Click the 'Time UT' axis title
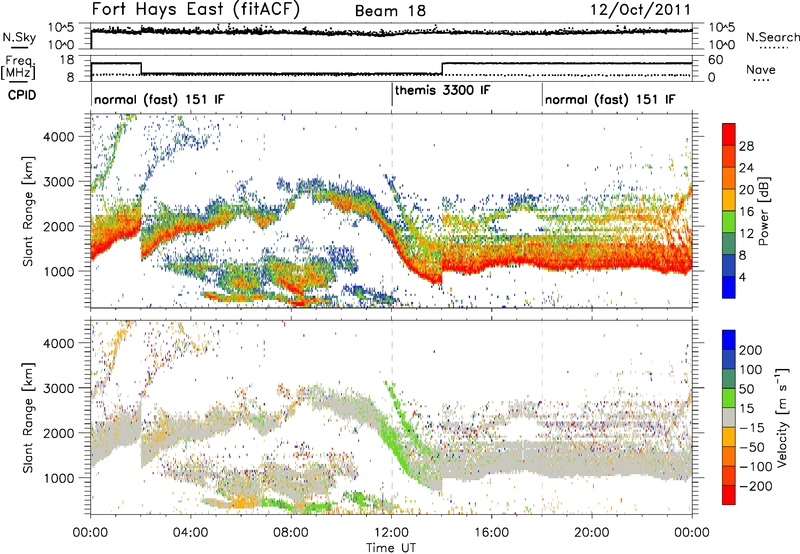This screenshot has height=554, width=800. (x=391, y=548)
